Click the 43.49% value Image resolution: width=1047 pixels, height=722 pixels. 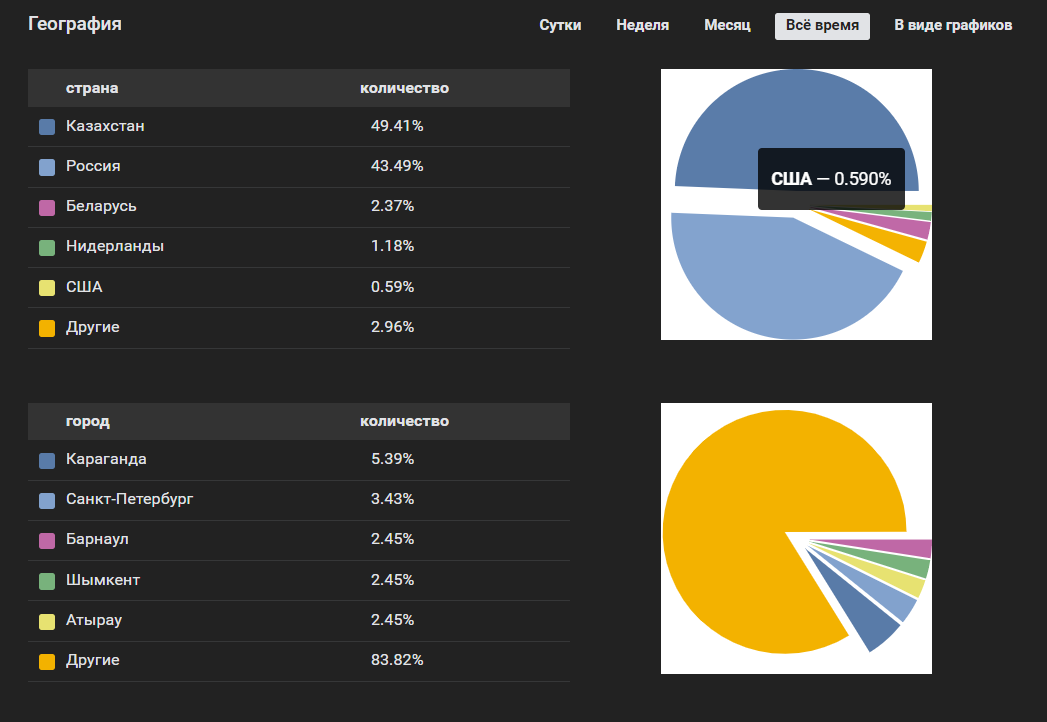pyautogui.click(x=397, y=166)
